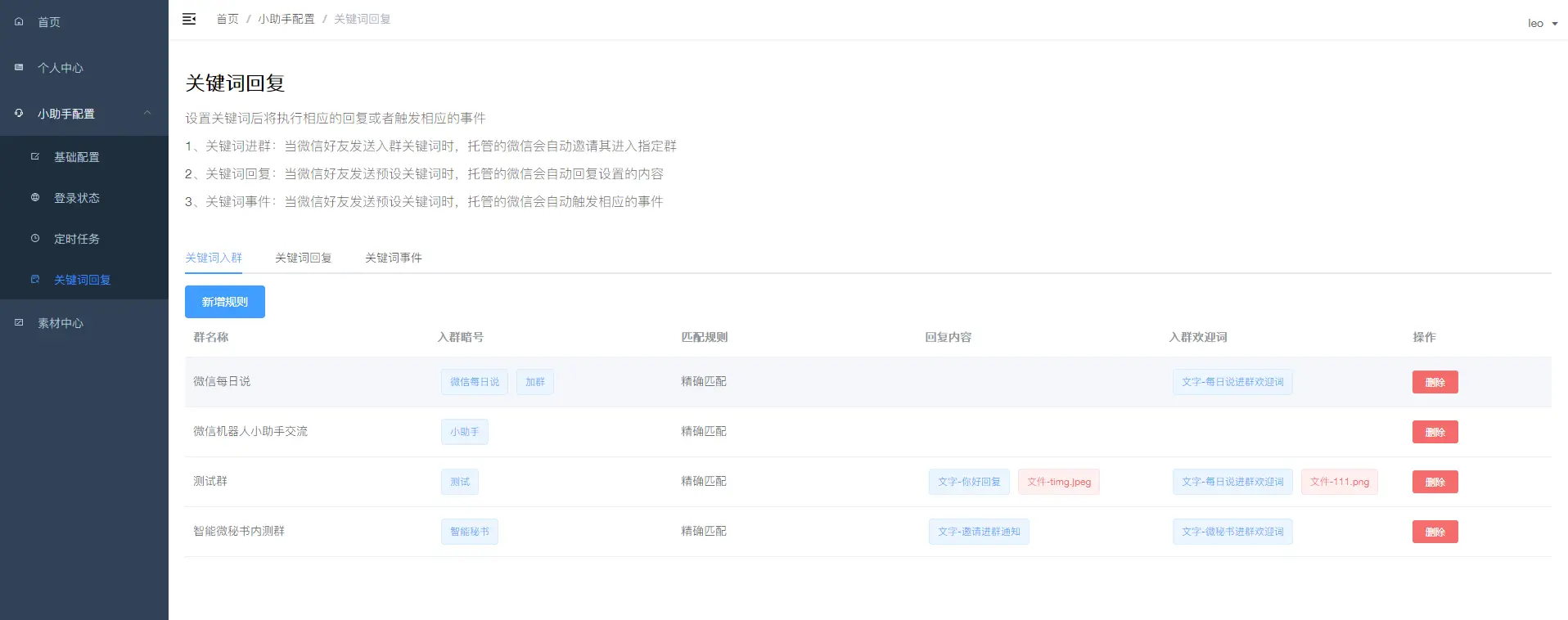Click the 小助手 keyword tag

(x=465, y=432)
